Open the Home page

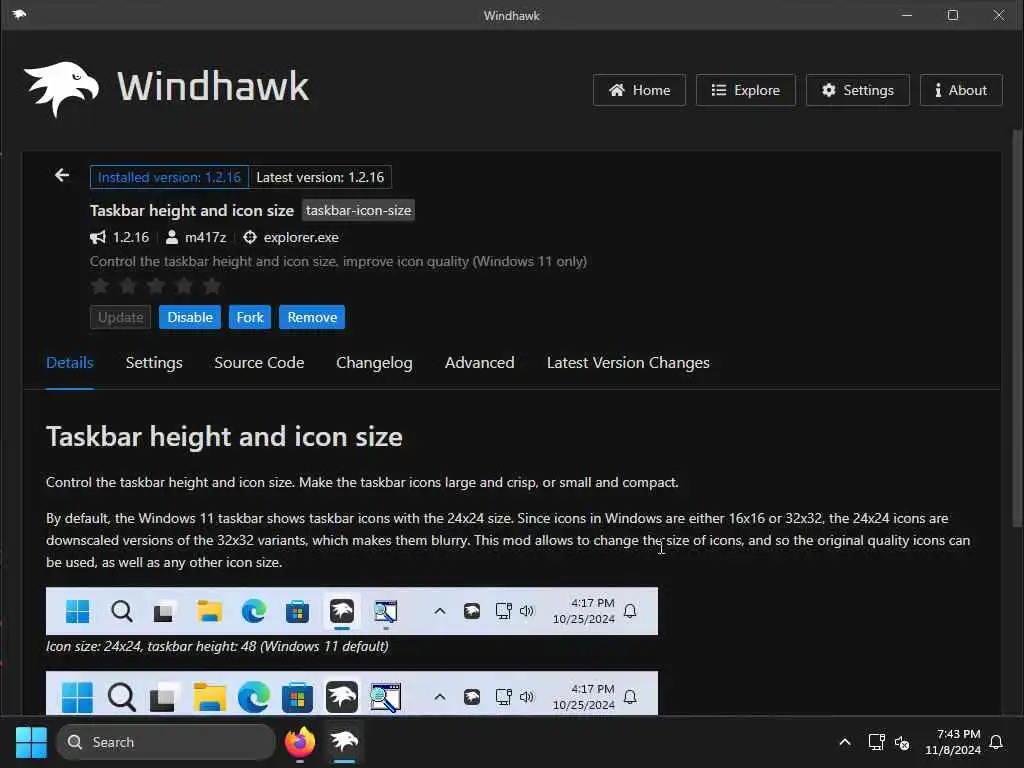click(x=639, y=90)
